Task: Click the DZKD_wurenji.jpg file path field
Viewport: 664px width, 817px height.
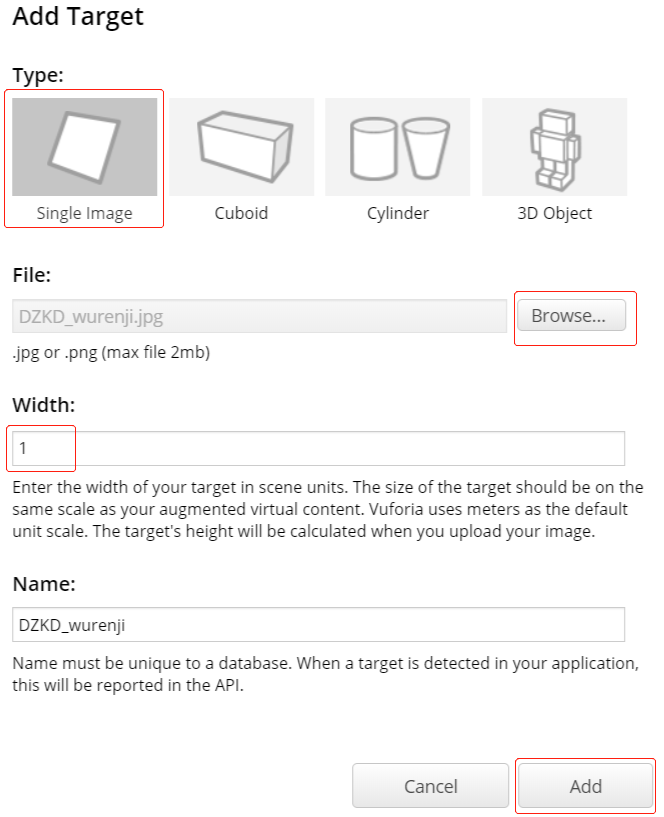Action: point(260,317)
